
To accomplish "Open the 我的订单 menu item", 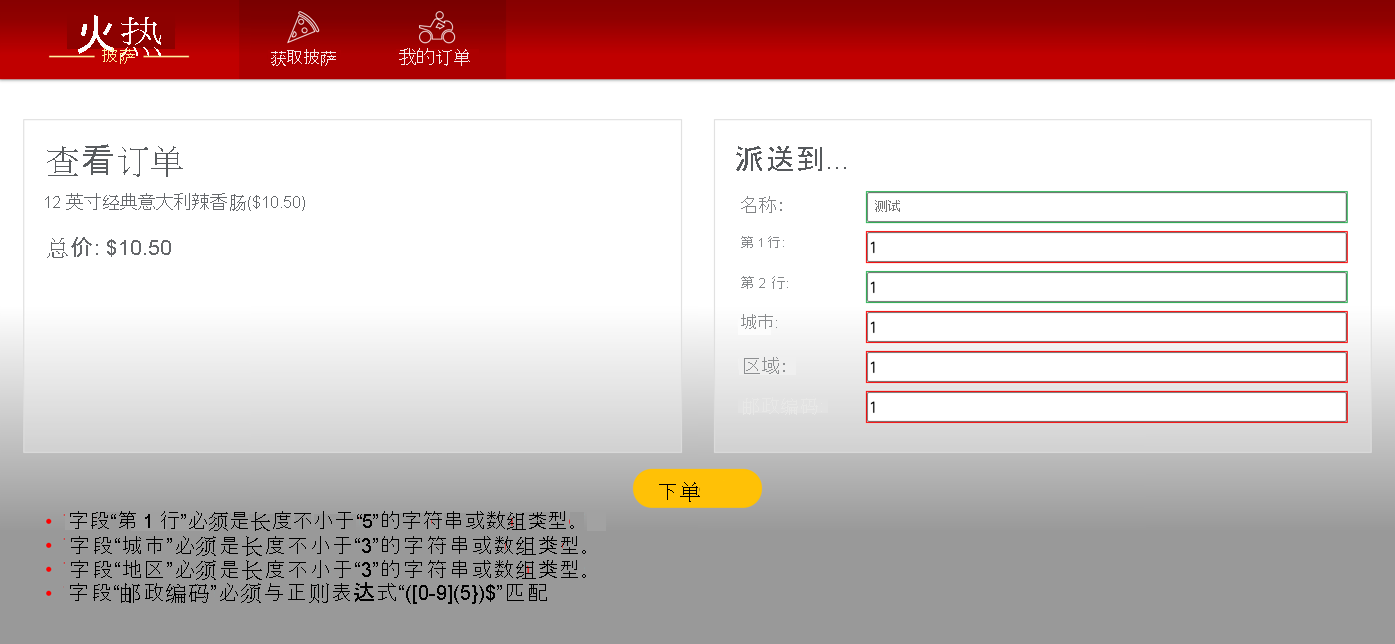I will 434,57.
